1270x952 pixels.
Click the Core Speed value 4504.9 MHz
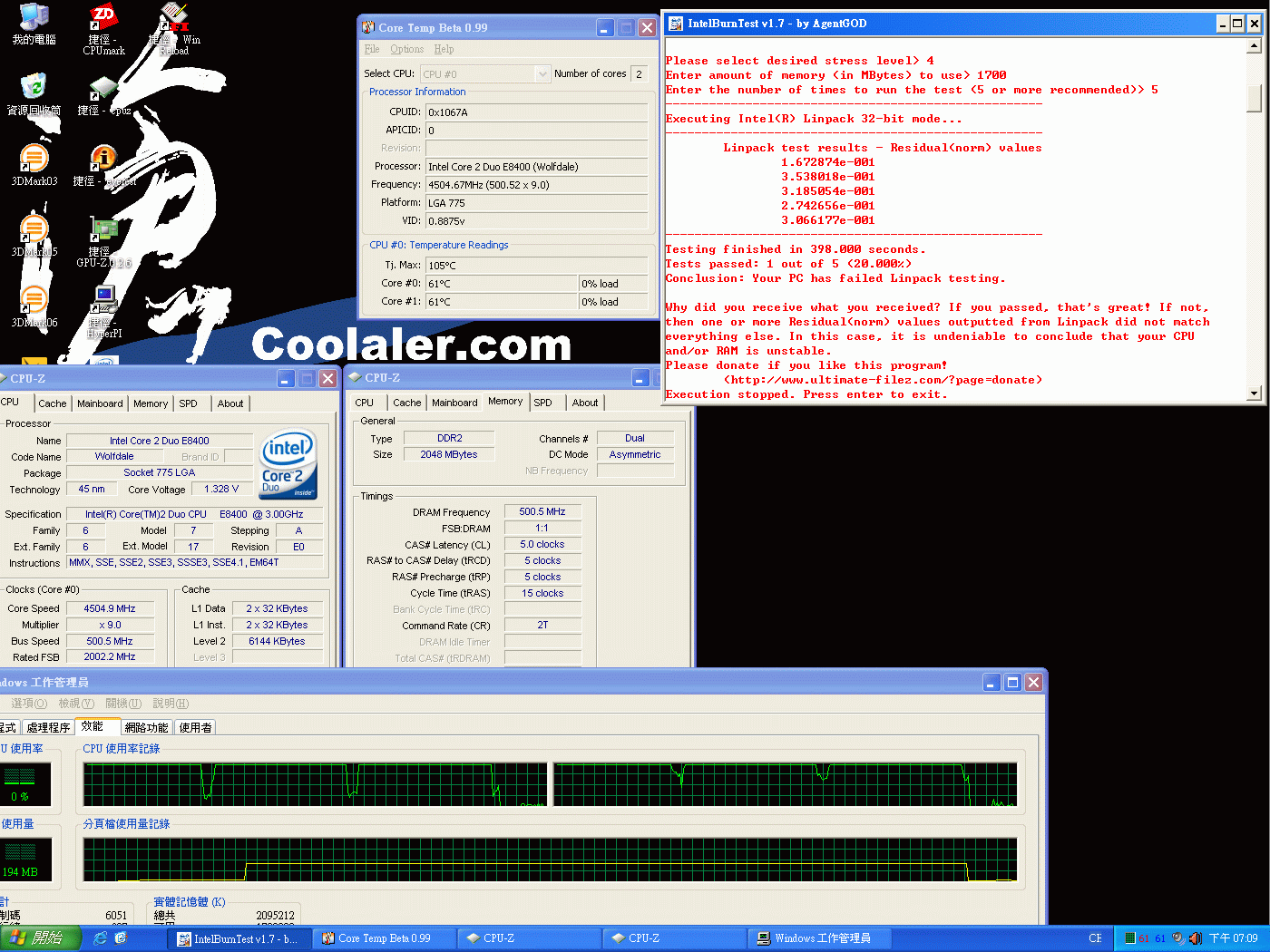click(110, 608)
